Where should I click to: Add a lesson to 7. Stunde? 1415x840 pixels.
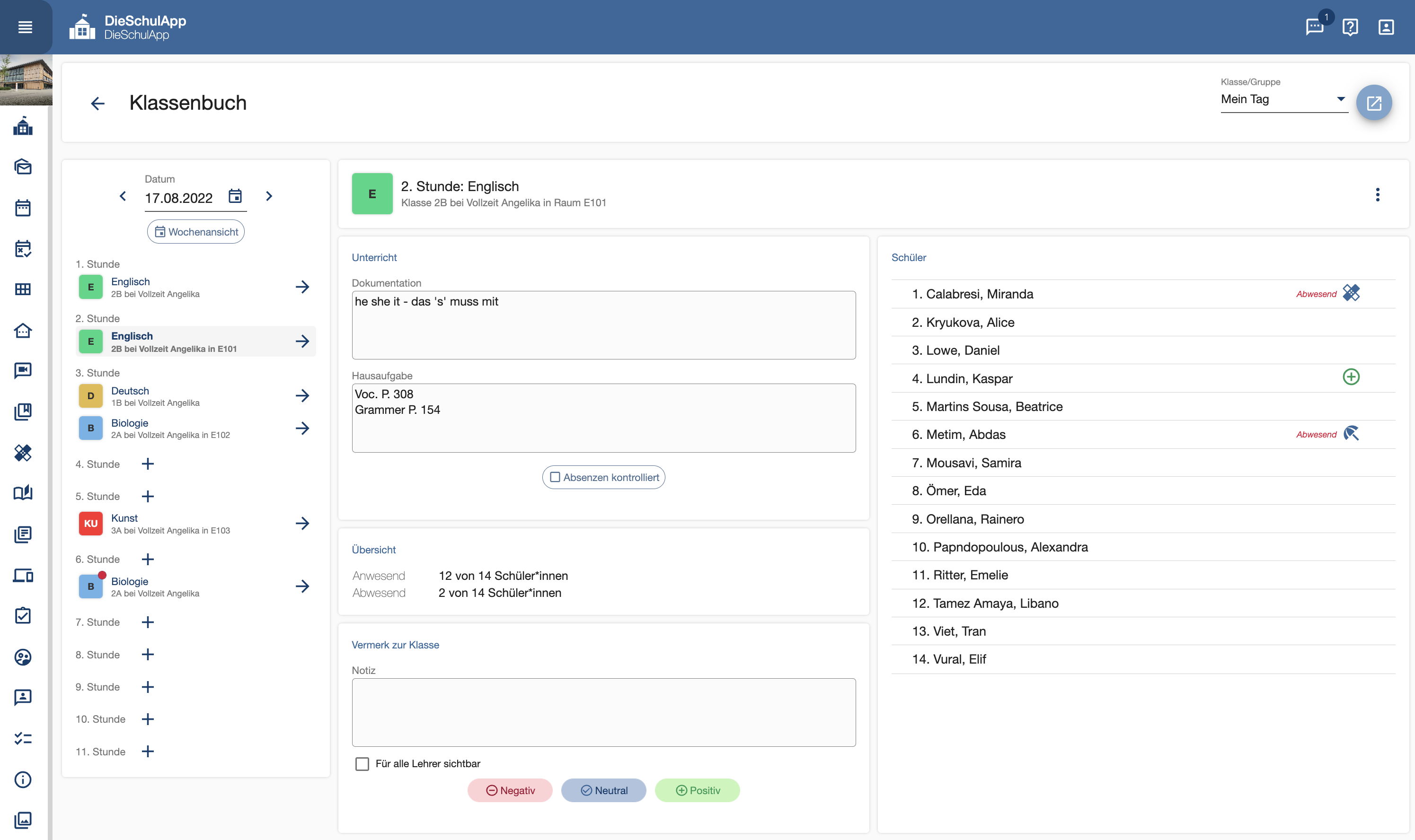pos(148,622)
